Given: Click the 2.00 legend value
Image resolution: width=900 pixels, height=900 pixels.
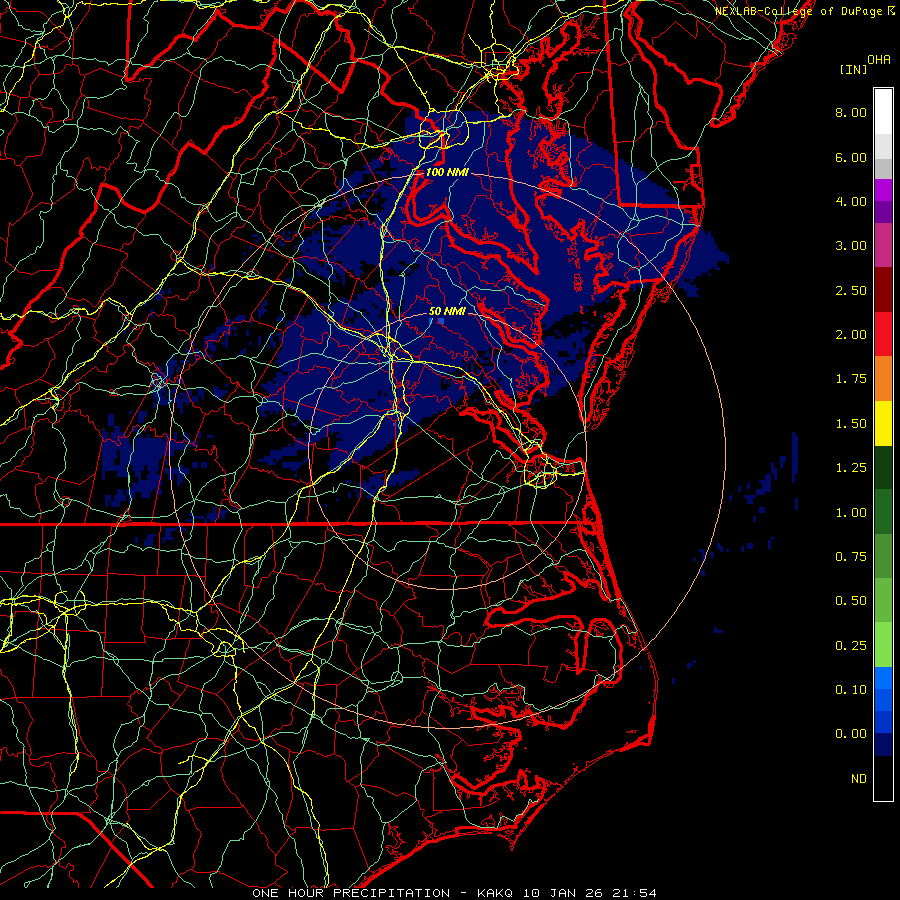Looking at the screenshot, I should coord(851,335).
